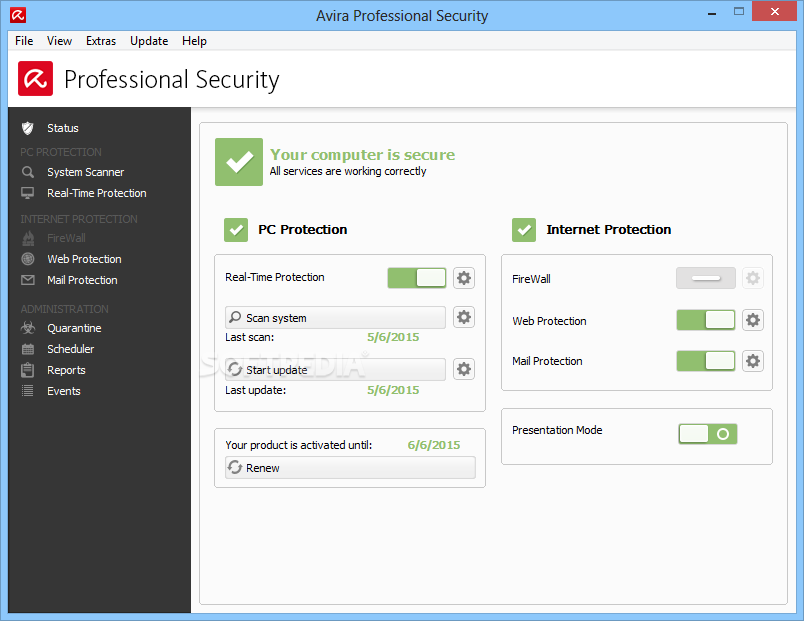Click the activation date 6/6/2015

click(434, 445)
